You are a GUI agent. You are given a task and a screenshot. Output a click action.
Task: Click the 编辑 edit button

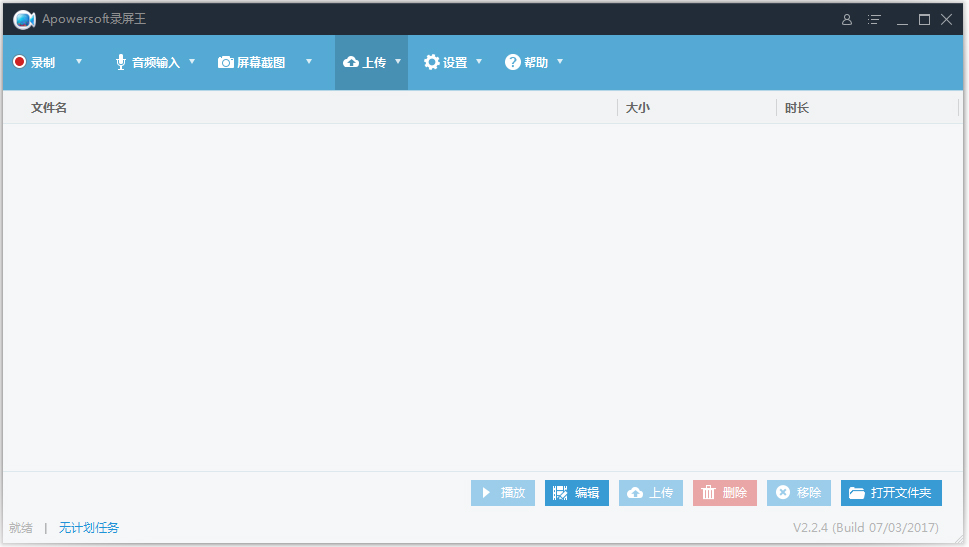coord(577,493)
